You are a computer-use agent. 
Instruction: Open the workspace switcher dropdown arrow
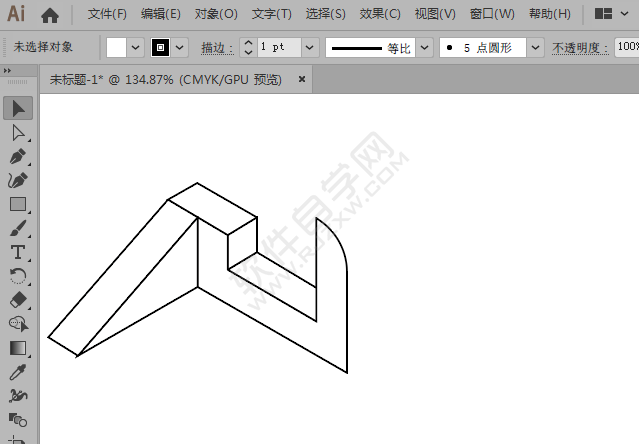coord(624,14)
